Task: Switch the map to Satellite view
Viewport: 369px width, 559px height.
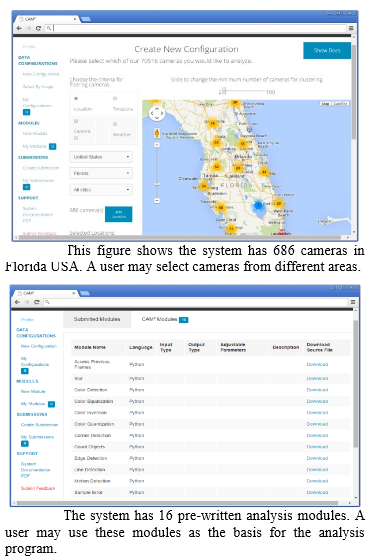Action: 340,103
